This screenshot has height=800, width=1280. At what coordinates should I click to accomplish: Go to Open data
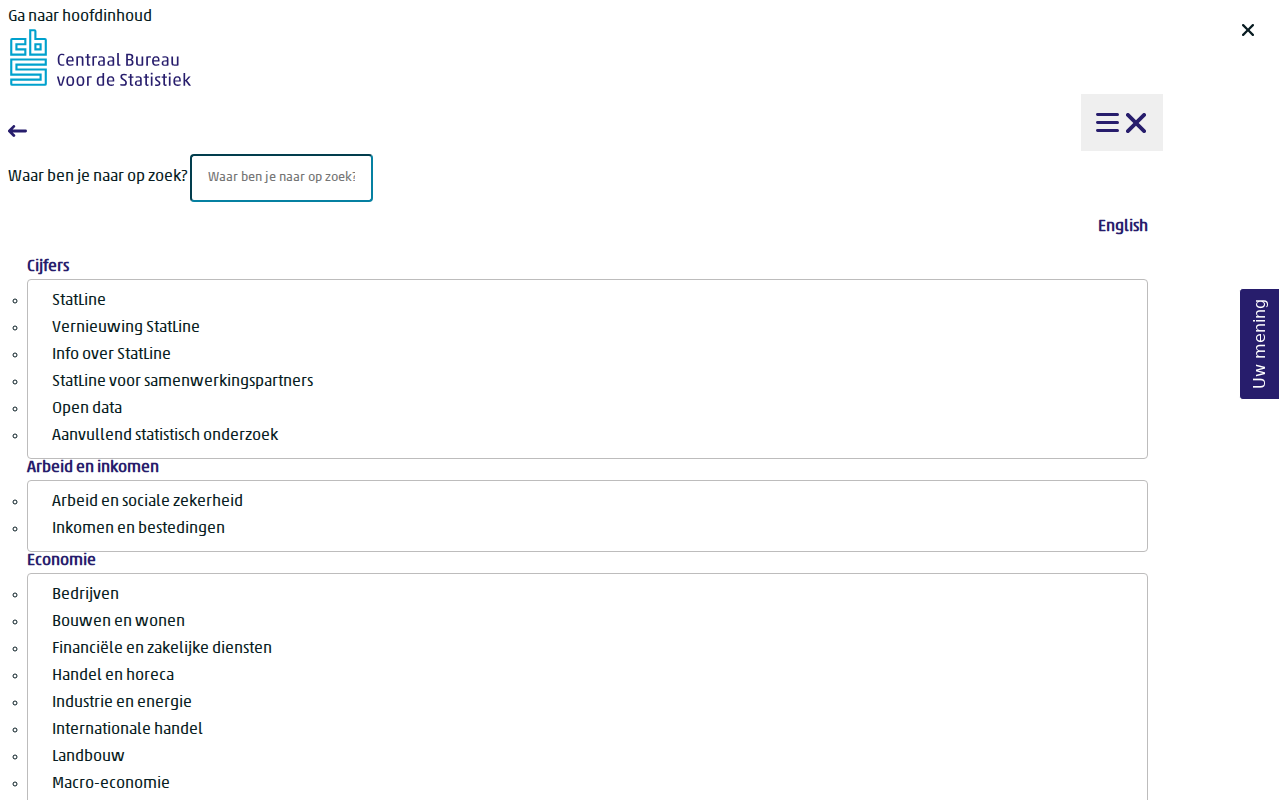87,407
